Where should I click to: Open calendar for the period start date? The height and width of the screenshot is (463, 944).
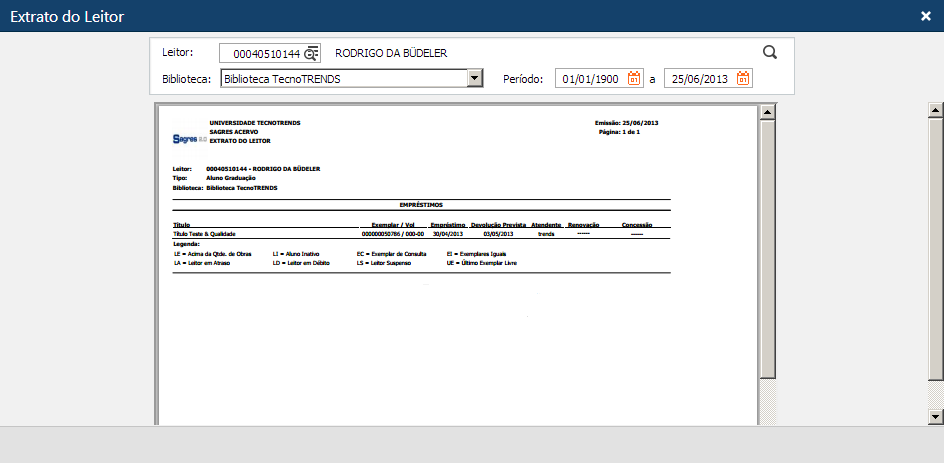(x=634, y=79)
